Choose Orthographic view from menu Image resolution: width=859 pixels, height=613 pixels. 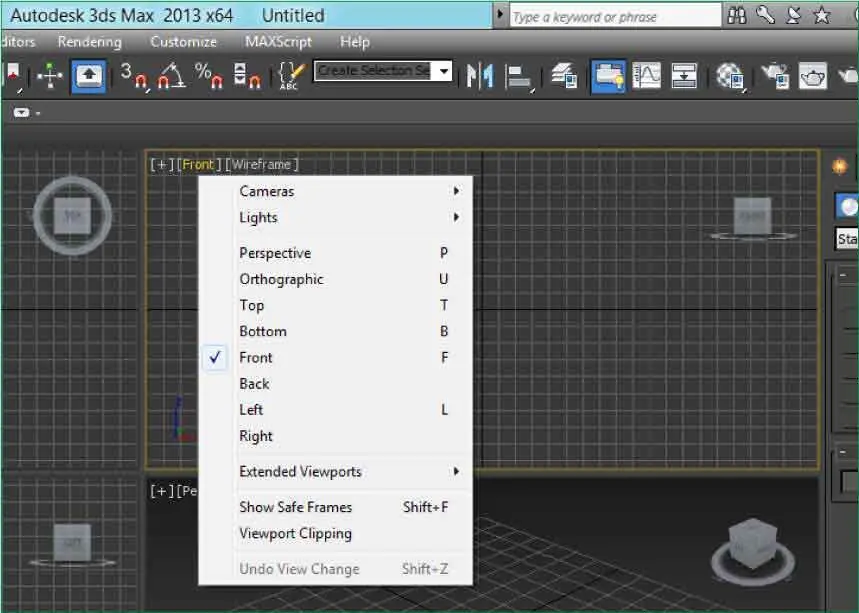[x=335, y=279]
